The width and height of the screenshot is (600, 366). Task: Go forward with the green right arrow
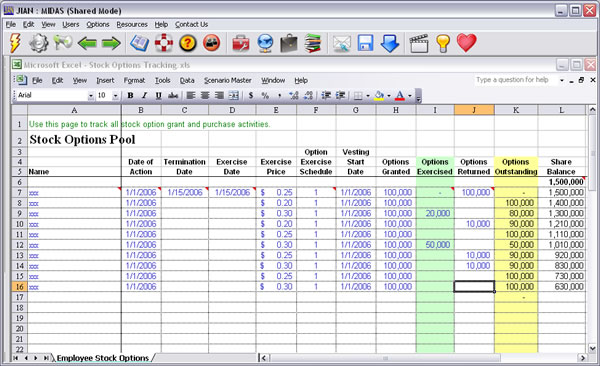tap(111, 43)
